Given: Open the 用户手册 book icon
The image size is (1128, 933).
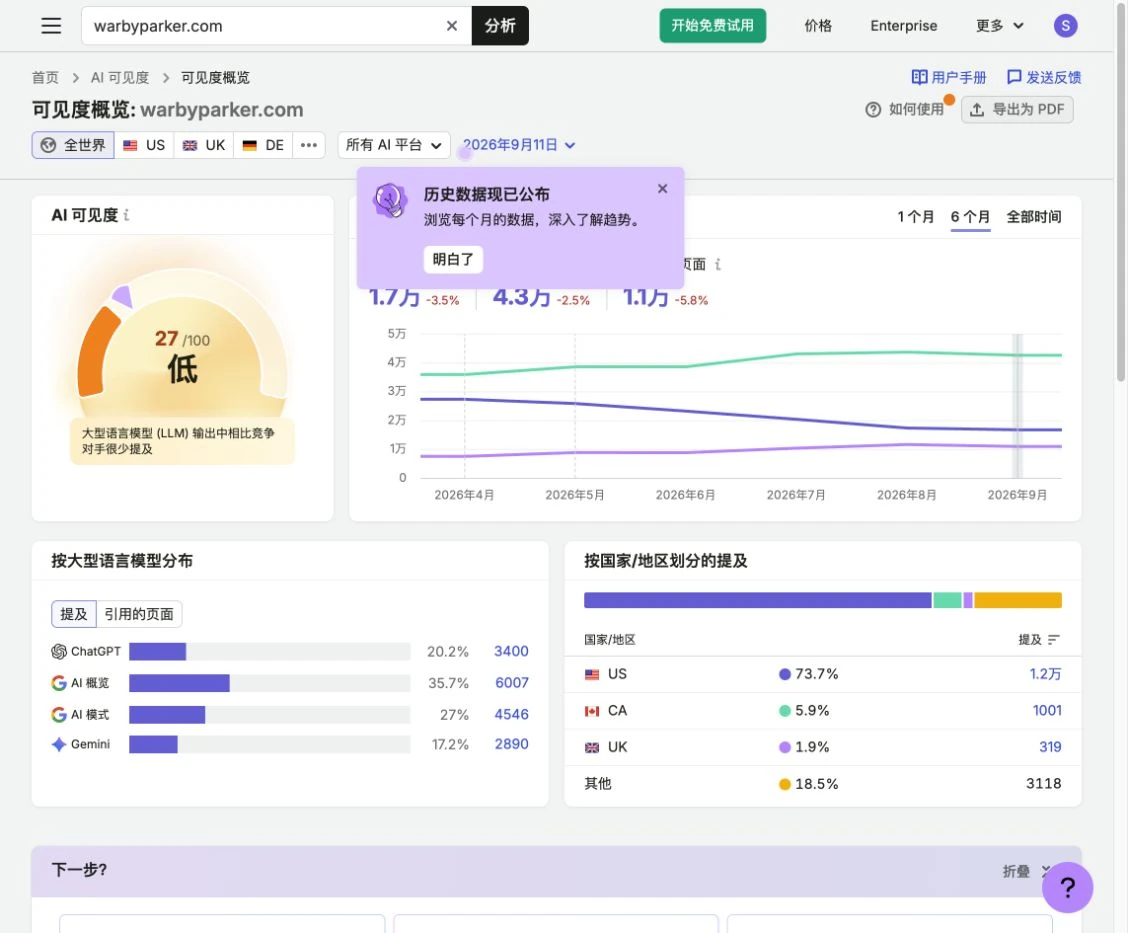Looking at the screenshot, I should point(919,77).
